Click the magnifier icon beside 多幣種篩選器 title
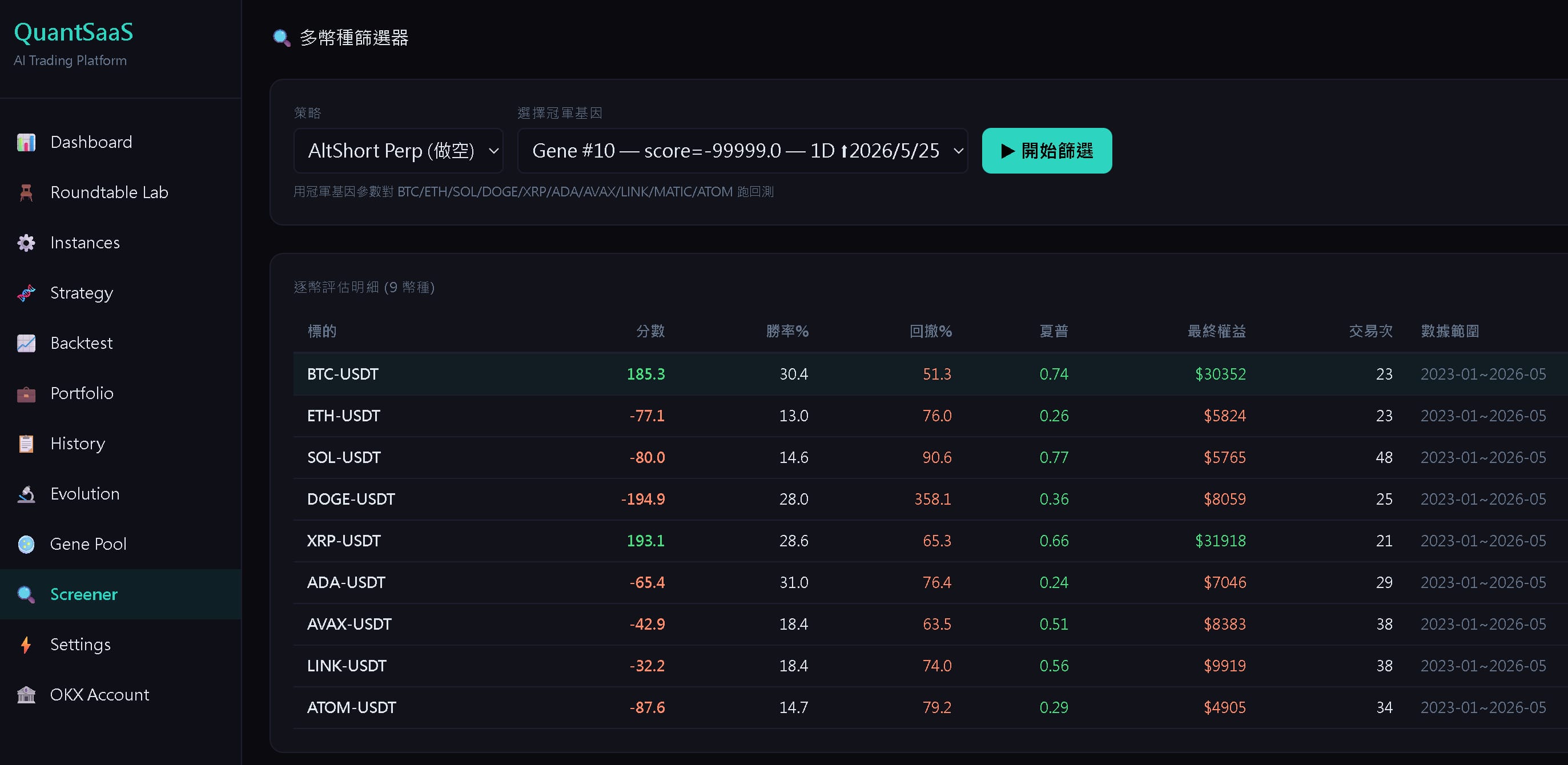The width and height of the screenshot is (1568, 765). [x=281, y=38]
